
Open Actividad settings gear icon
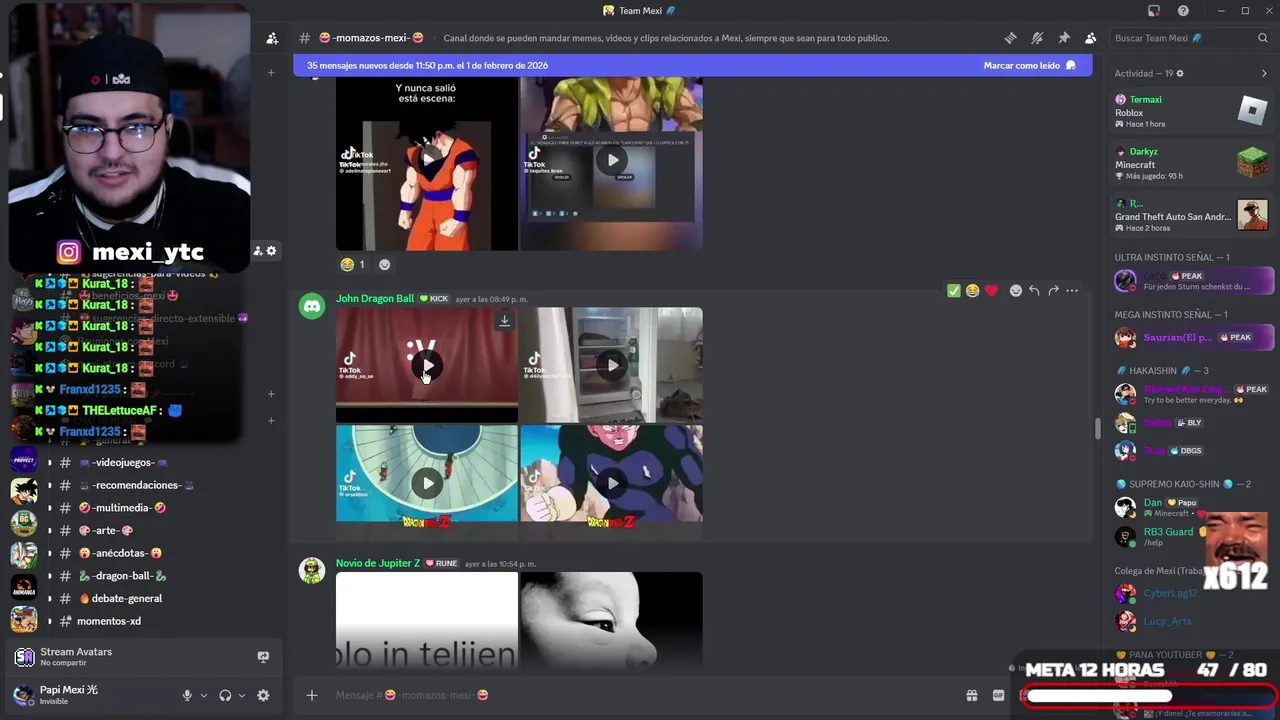pyautogui.click(x=1180, y=73)
